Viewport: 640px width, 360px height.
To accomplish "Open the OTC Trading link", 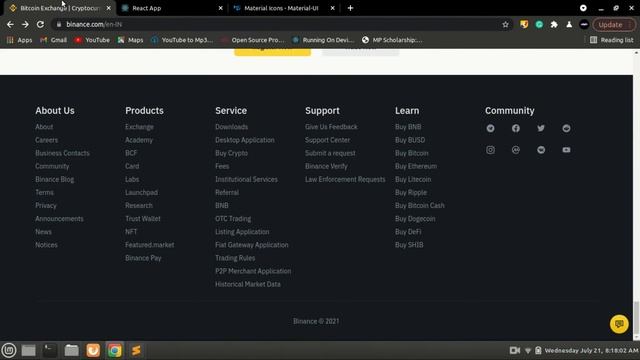I will tap(233, 219).
